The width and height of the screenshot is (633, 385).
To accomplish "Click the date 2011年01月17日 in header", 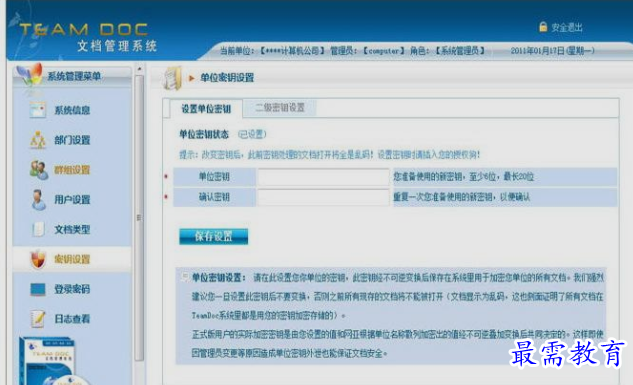I will click(552, 51).
